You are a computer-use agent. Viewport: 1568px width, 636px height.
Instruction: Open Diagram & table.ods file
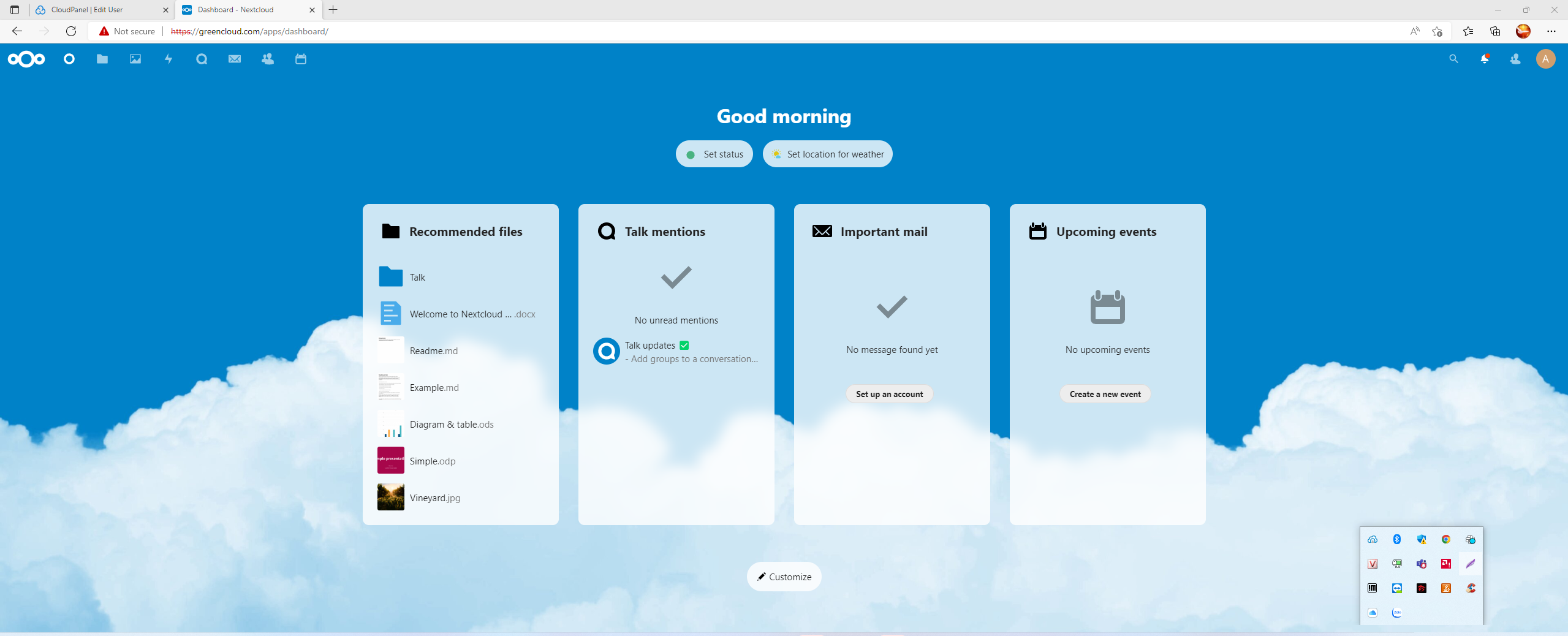point(461,424)
